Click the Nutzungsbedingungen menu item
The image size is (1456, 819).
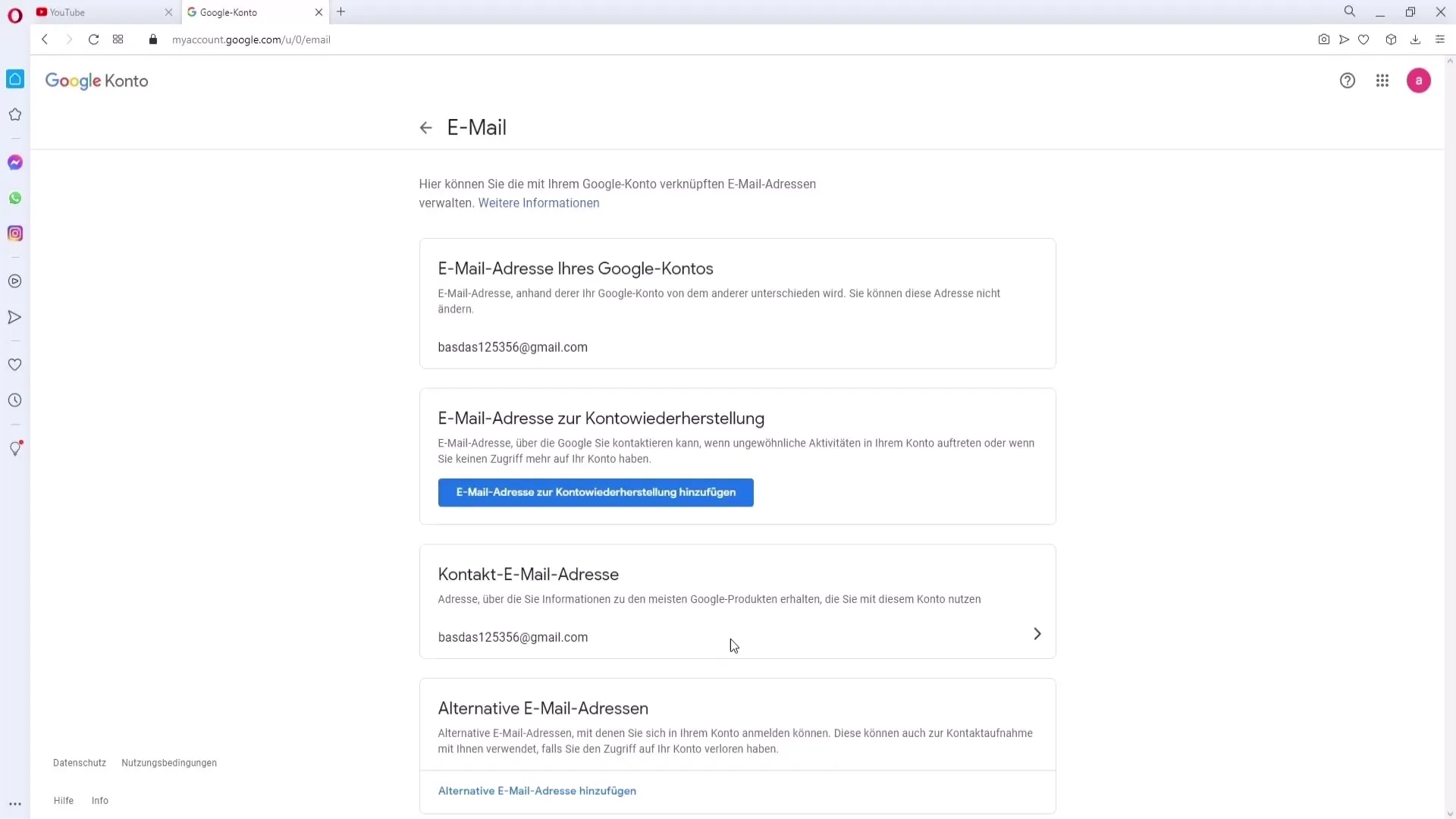tap(169, 763)
